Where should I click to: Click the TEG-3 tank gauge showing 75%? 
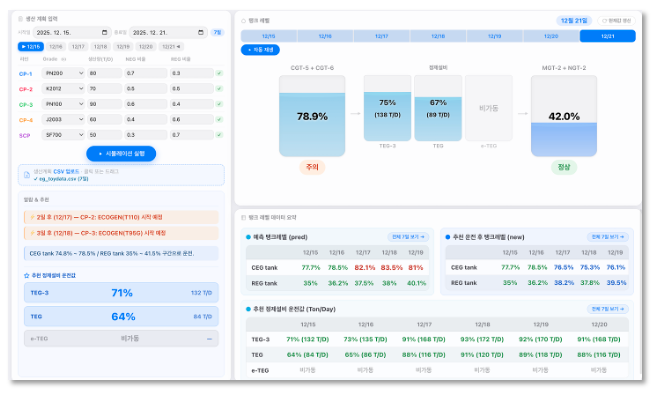click(387, 108)
